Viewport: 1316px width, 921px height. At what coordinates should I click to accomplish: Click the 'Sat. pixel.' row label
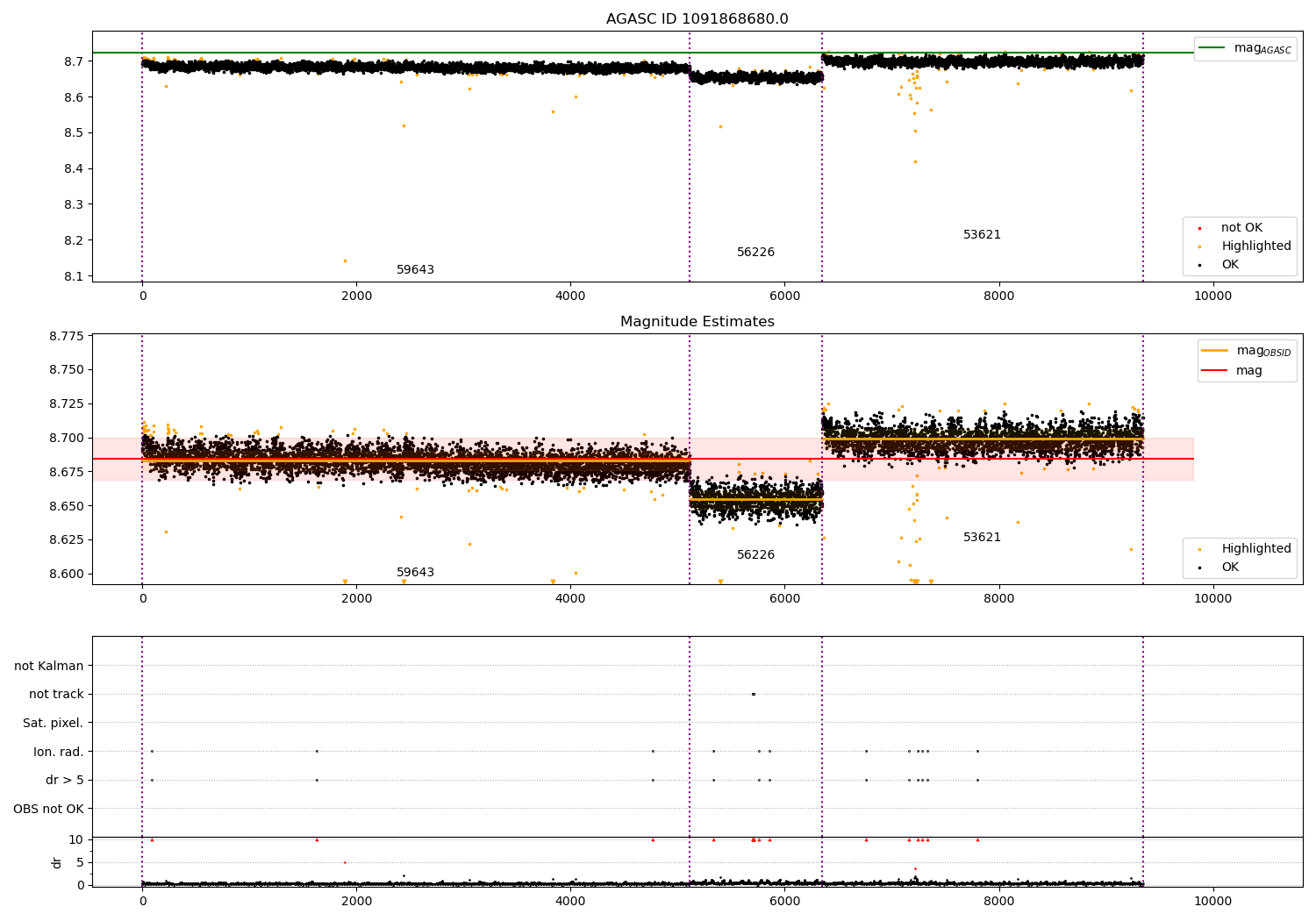[53, 724]
